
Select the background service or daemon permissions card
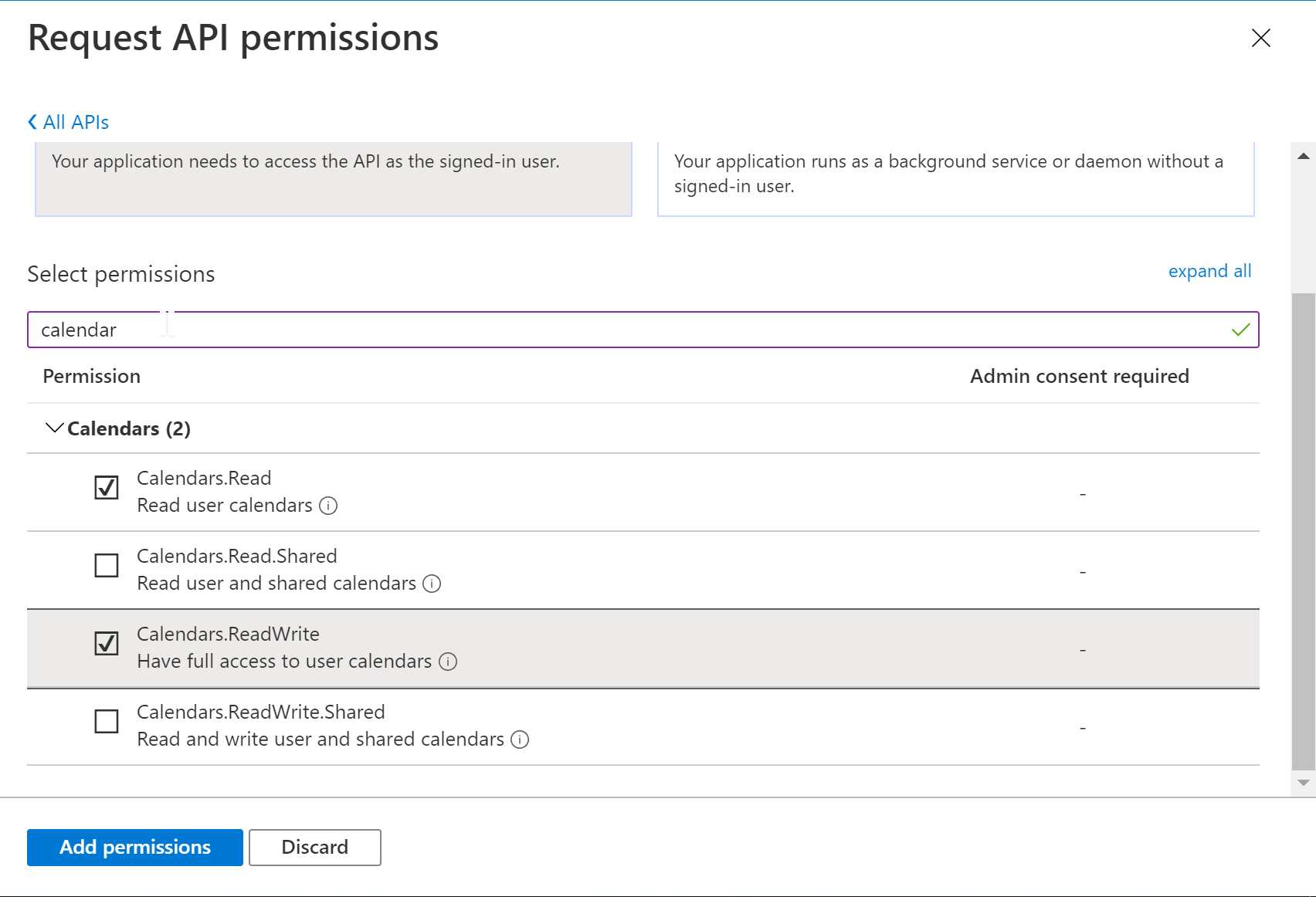point(956,178)
